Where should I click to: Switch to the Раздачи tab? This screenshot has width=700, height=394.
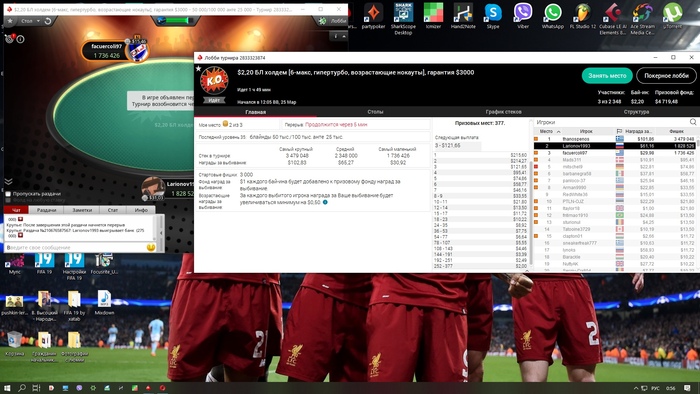(x=46, y=210)
